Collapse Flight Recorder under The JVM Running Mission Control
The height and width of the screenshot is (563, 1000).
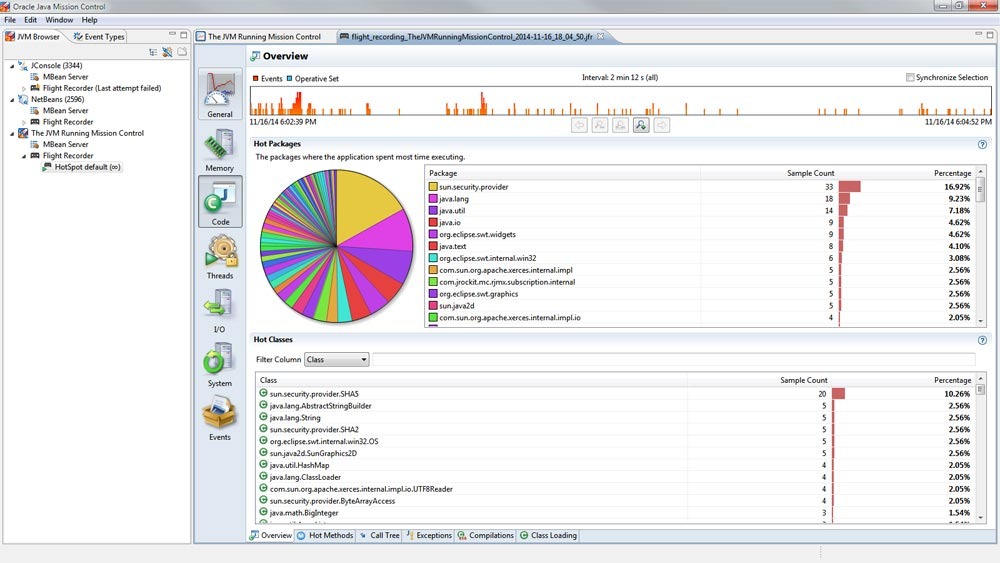point(24,156)
